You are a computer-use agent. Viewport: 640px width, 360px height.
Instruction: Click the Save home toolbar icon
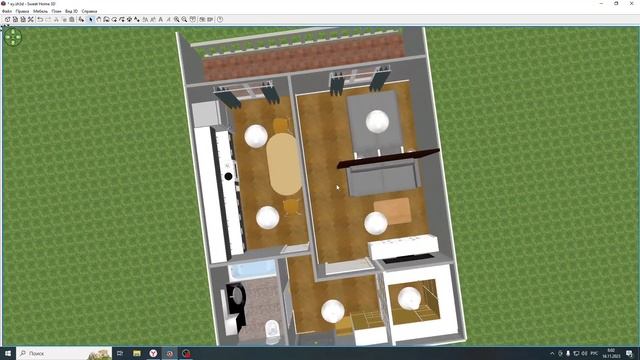pyautogui.click(x=23, y=19)
